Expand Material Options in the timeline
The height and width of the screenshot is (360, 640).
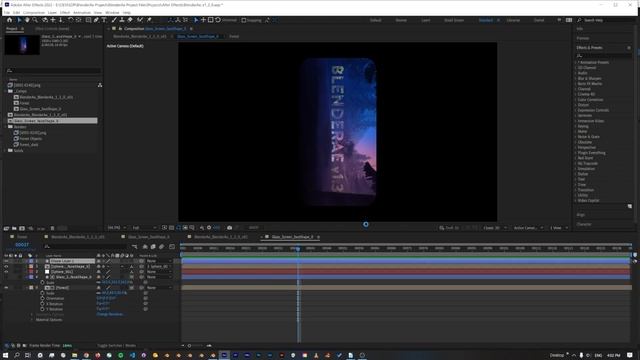point(32,320)
